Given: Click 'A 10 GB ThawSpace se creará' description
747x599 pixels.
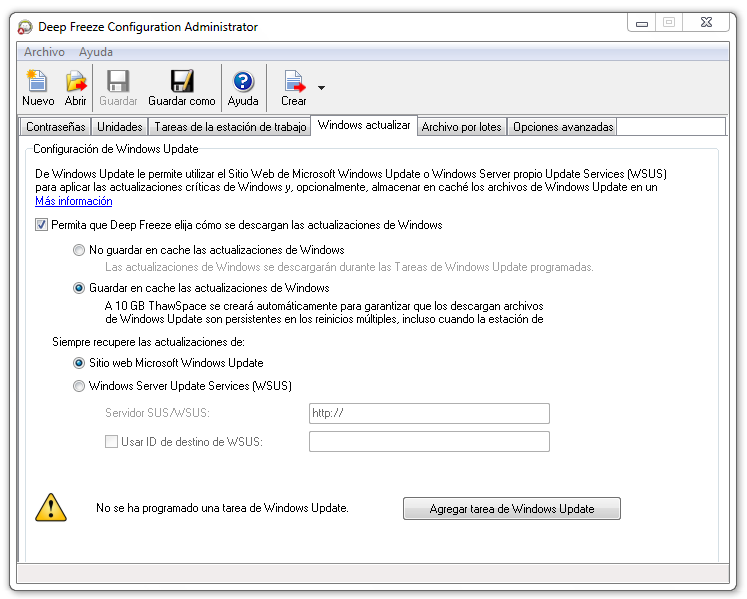Looking at the screenshot, I should click(324, 313).
